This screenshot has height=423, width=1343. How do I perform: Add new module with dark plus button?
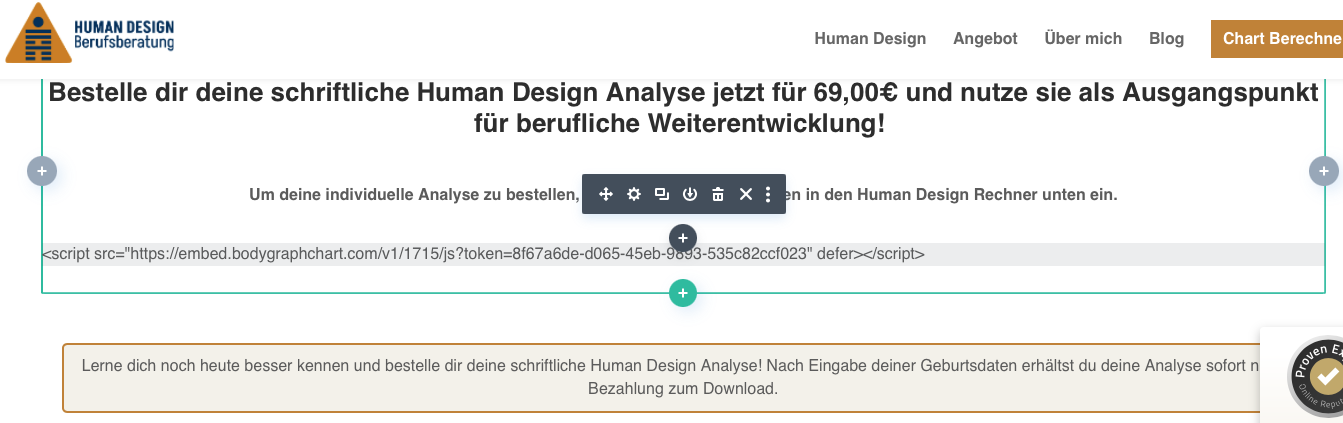[x=683, y=238]
